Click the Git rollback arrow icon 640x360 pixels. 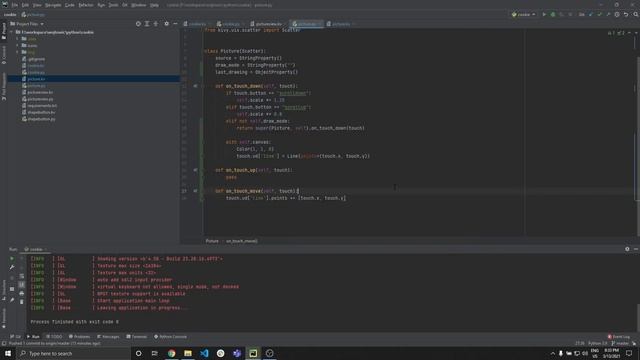tap(626, 14)
